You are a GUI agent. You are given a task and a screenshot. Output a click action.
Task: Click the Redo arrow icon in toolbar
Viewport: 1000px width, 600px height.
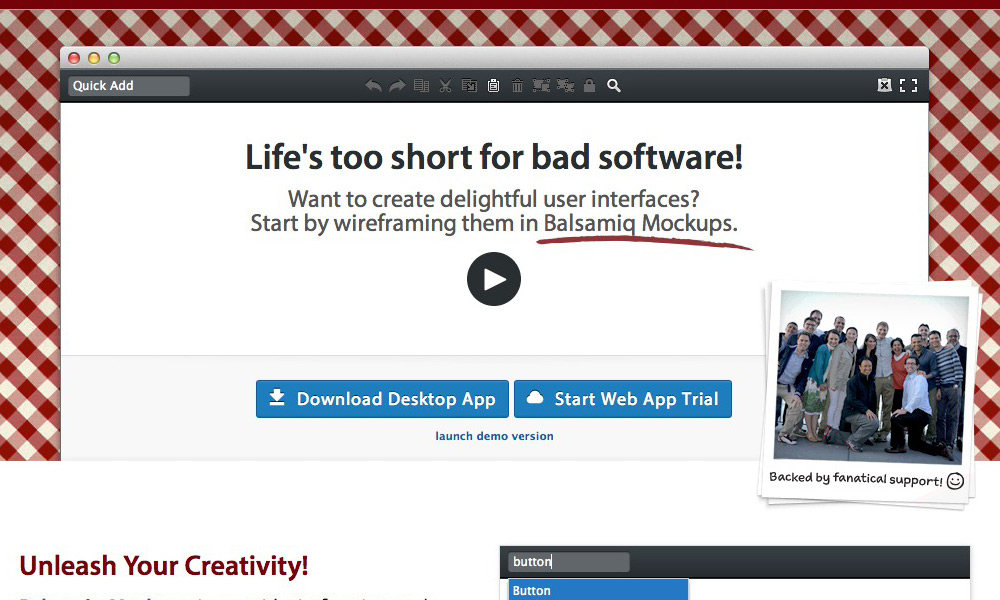(x=397, y=85)
